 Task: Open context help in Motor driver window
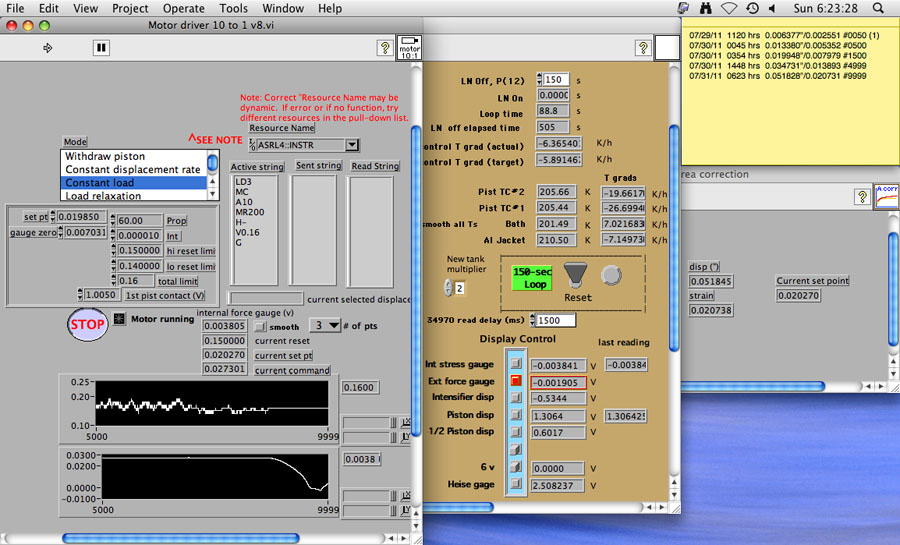coord(384,47)
